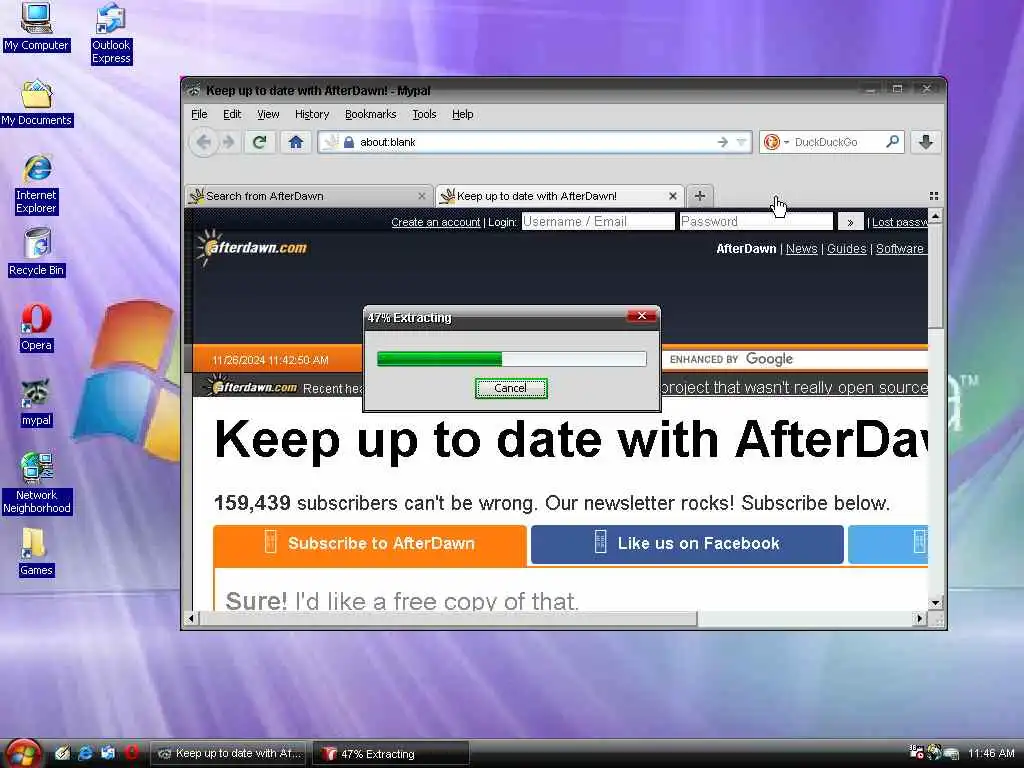The width and height of the screenshot is (1024, 768).
Task: Open the Bookmarks menu
Action: [x=370, y=114]
